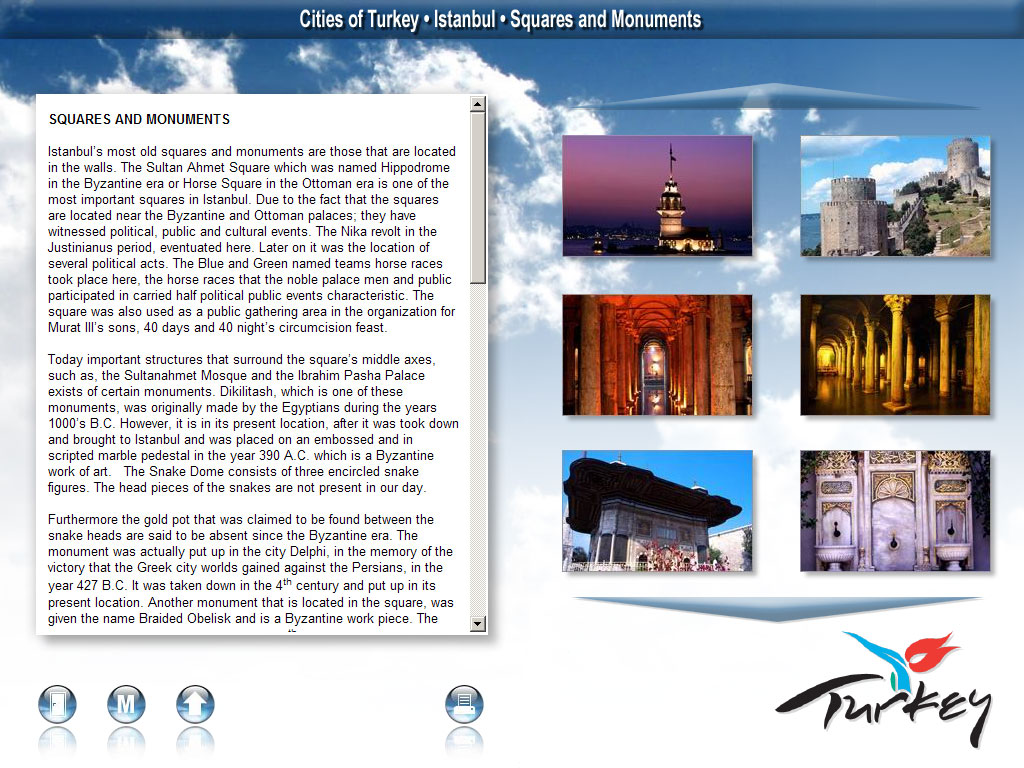1024x768 pixels.
Task: Click the text panel scrollbar thumb
Action: [478, 198]
